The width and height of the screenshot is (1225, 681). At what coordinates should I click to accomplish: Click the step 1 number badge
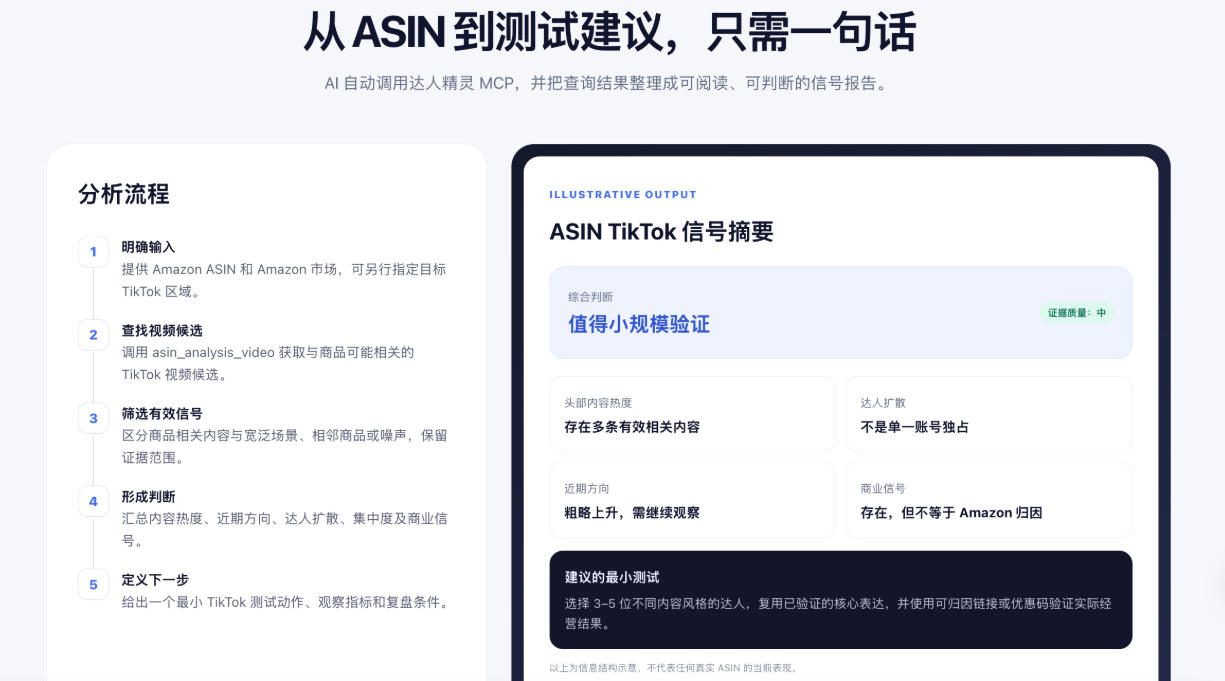tap(93, 252)
